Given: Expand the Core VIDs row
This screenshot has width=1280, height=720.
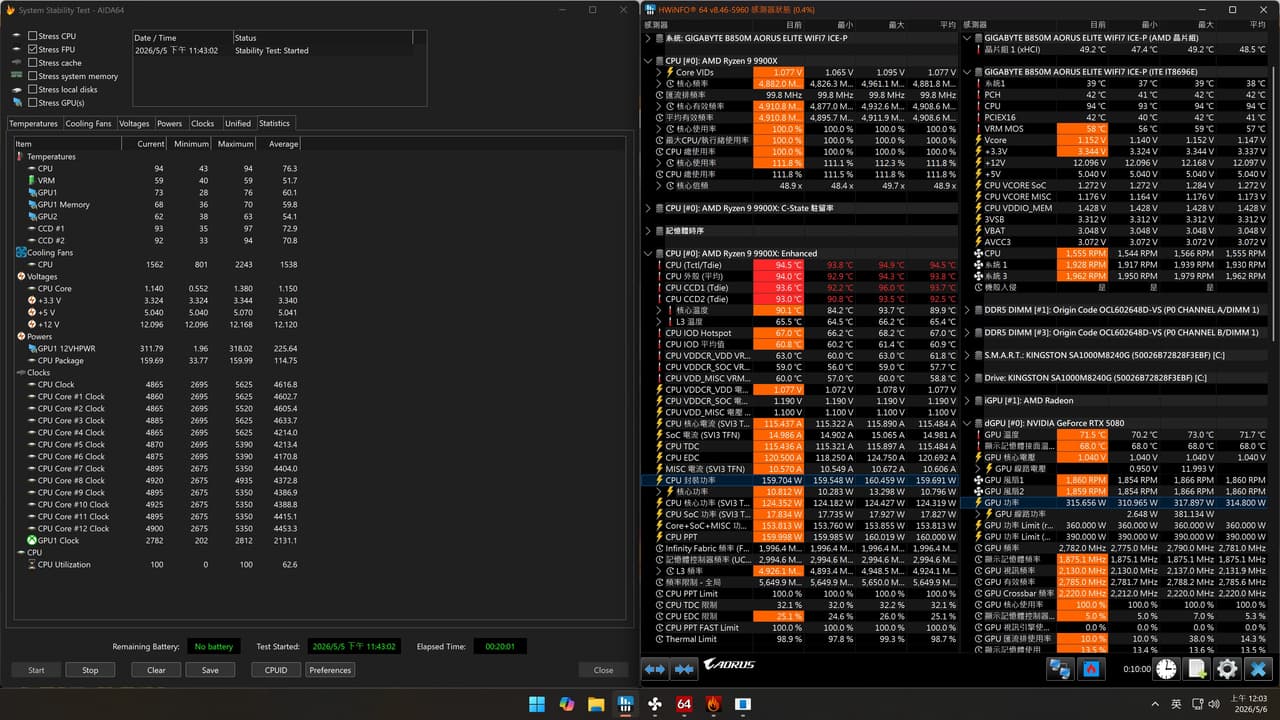Looking at the screenshot, I should click(x=658, y=72).
